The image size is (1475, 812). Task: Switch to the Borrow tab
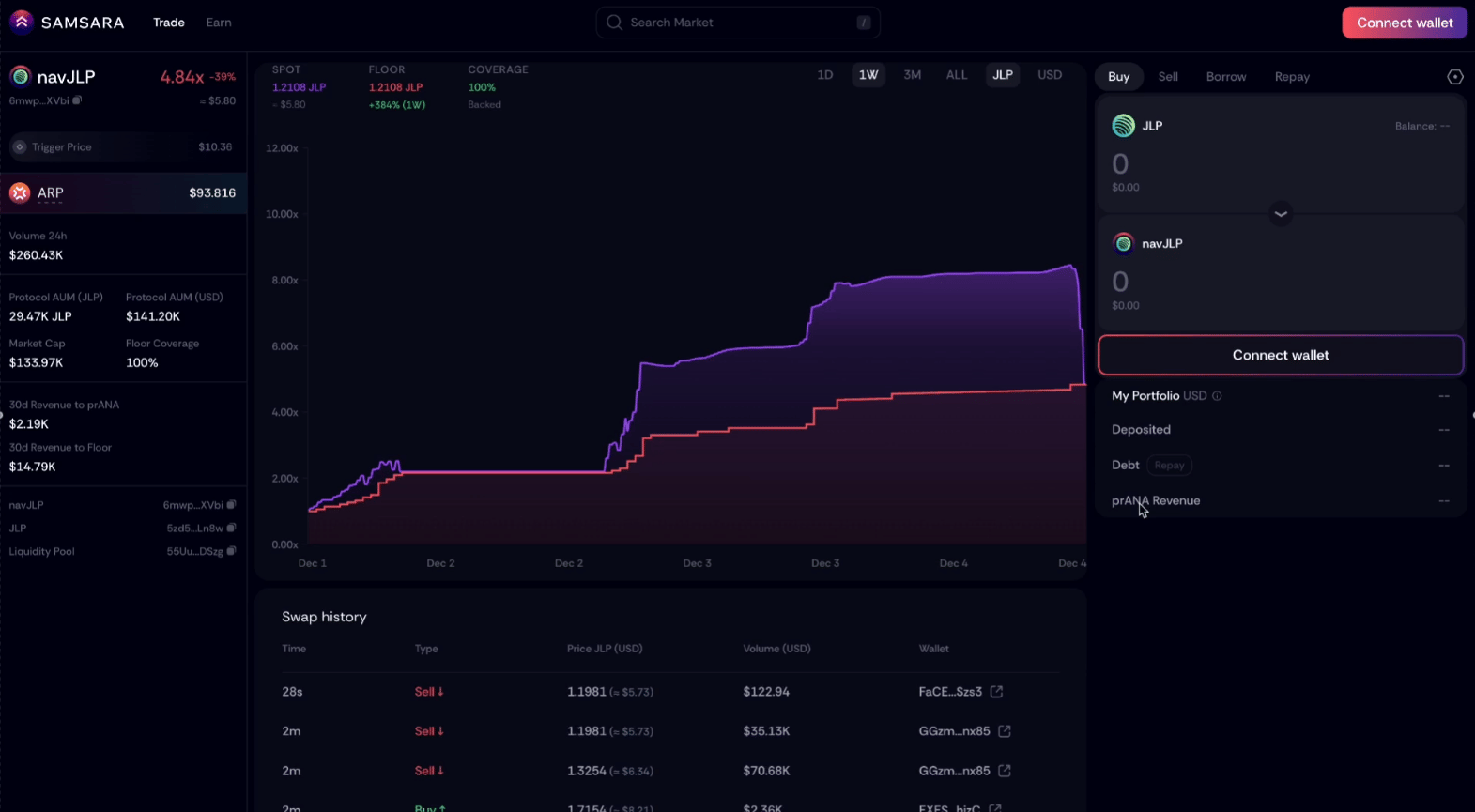tap(1225, 77)
